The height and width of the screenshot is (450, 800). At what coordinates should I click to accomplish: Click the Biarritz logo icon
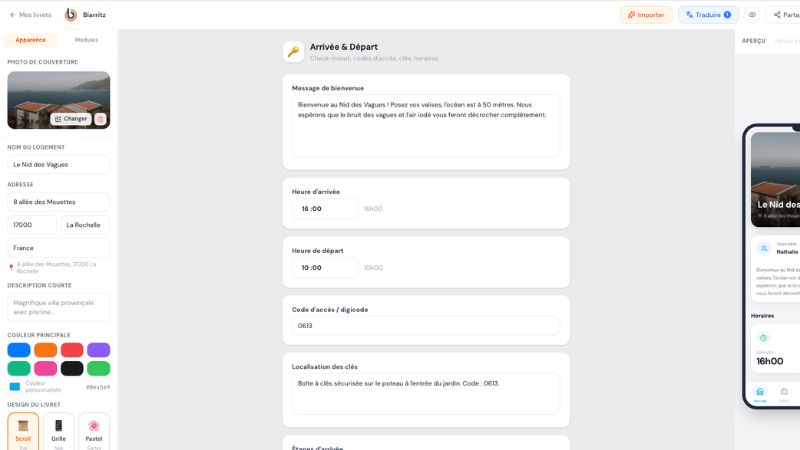(71, 15)
